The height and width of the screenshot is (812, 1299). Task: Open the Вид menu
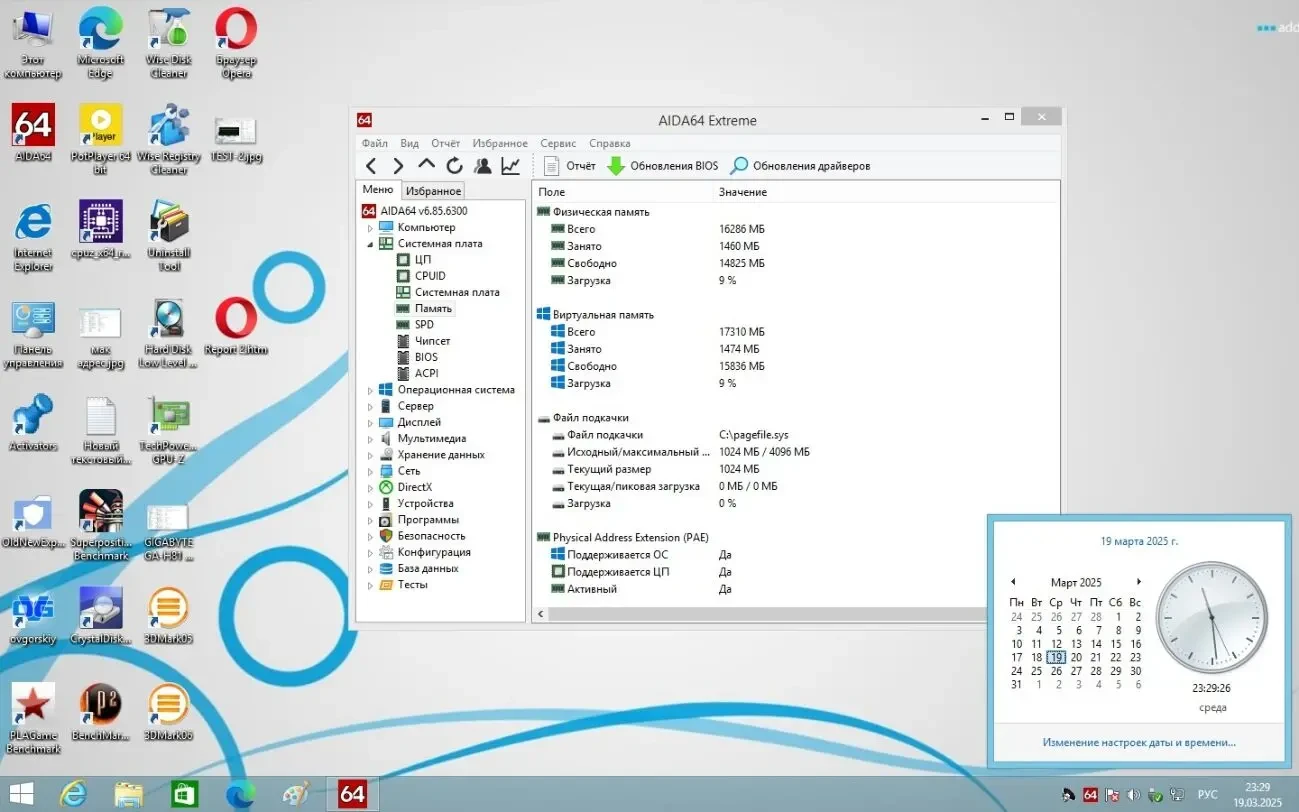tap(409, 143)
